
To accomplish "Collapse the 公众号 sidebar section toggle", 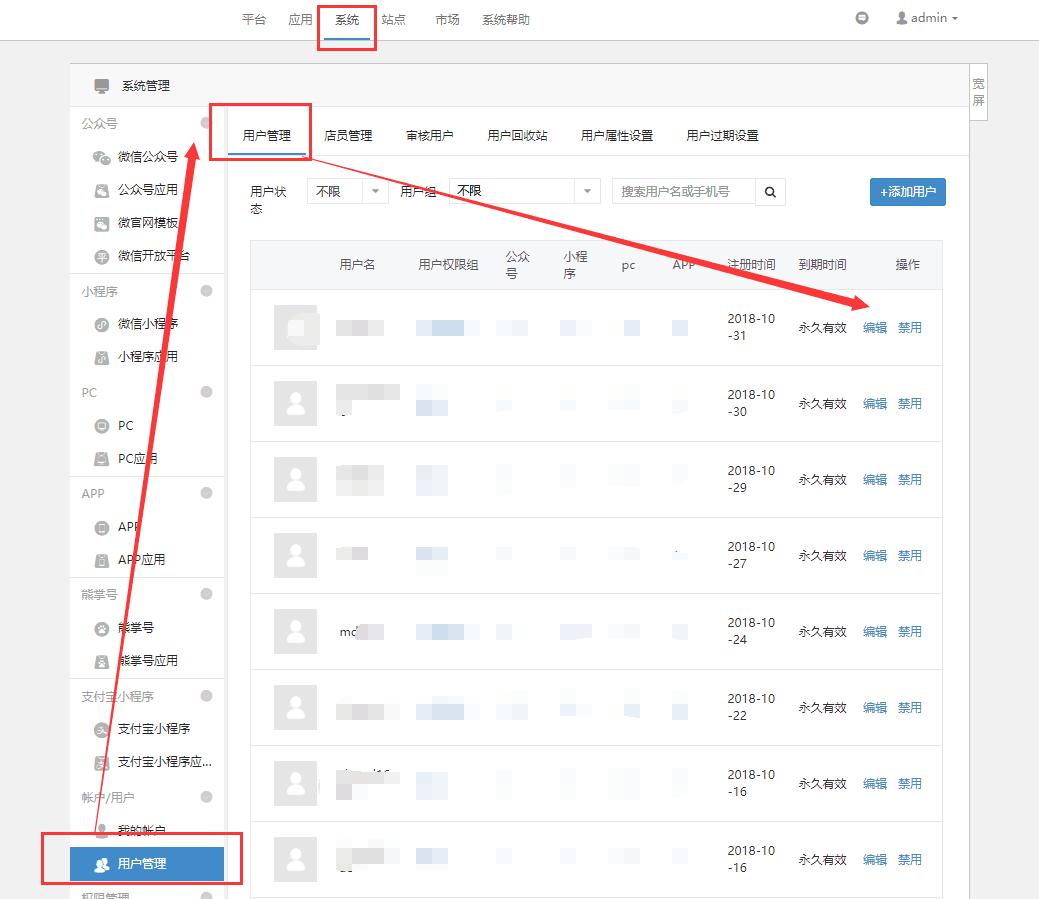I will [206, 123].
